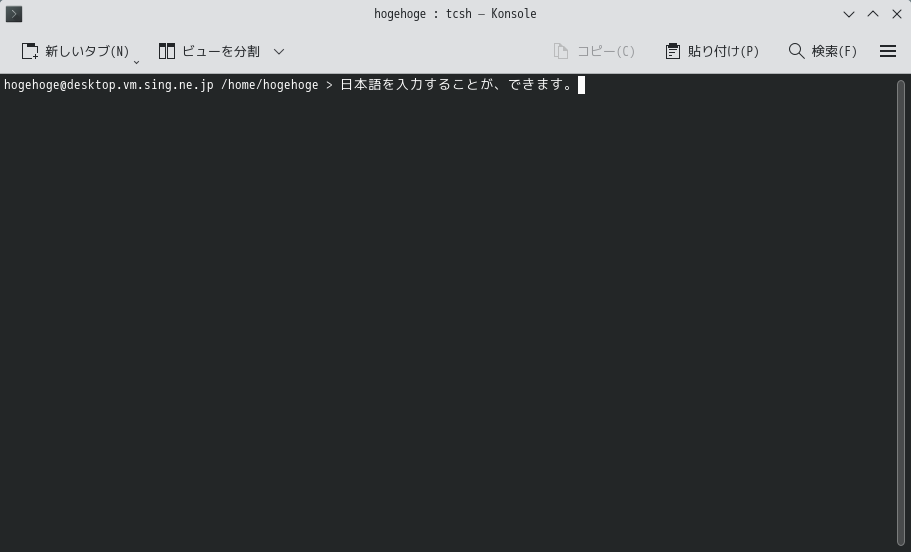Click the prompt path /home/hogehoge
911x552 pixels.
[270, 85]
